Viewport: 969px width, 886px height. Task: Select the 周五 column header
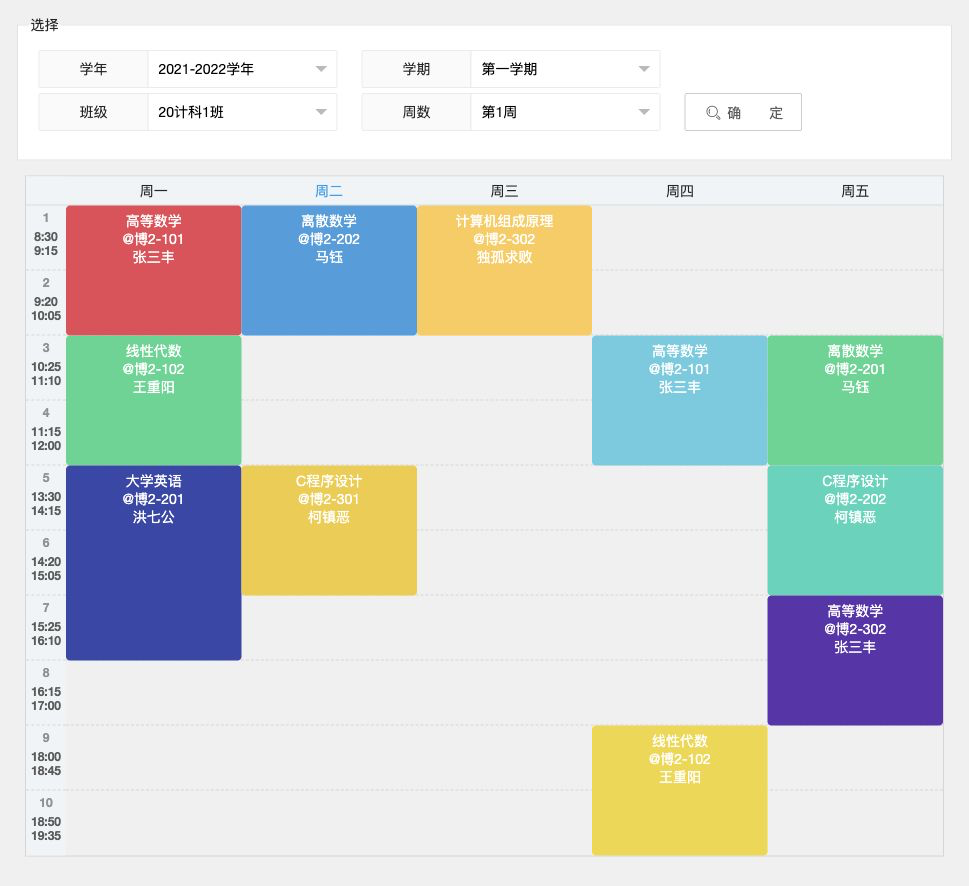855,191
